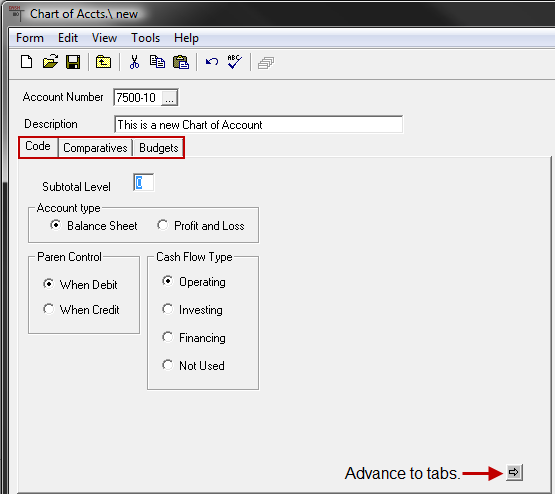The height and width of the screenshot is (494, 555).
Task: Open file with folder icon
Action: [x=50, y=62]
